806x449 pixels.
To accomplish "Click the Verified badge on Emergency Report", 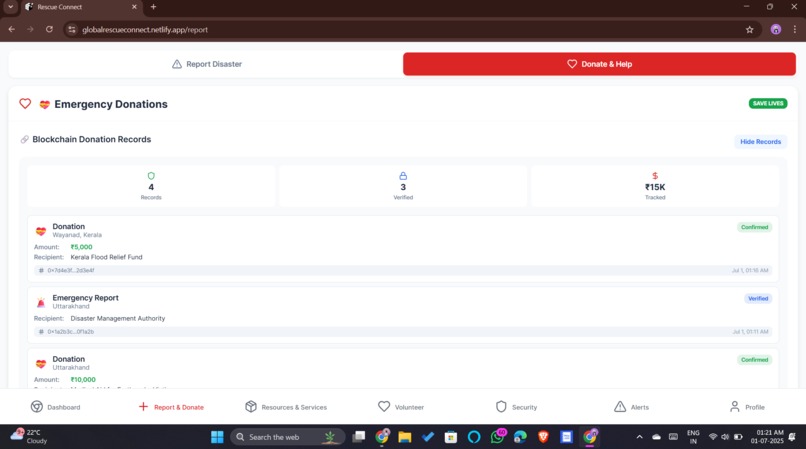I will [x=758, y=298].
